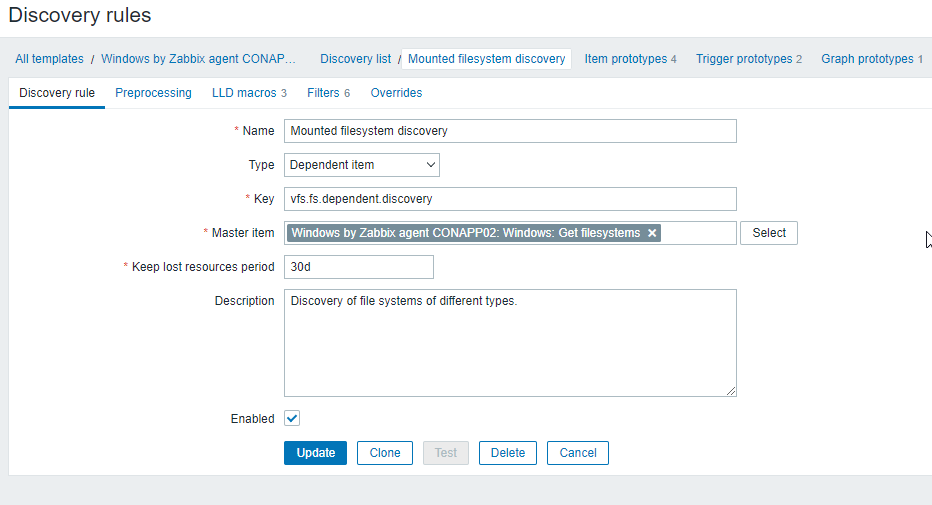Open Item prototypes link

click(x=630, y=59)
